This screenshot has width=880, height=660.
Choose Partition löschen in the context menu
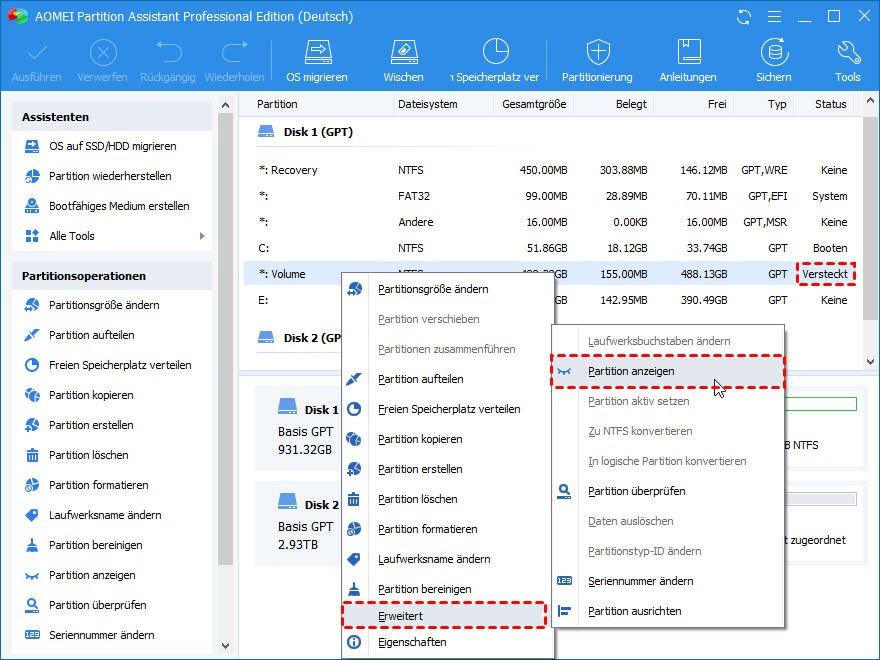447,499
